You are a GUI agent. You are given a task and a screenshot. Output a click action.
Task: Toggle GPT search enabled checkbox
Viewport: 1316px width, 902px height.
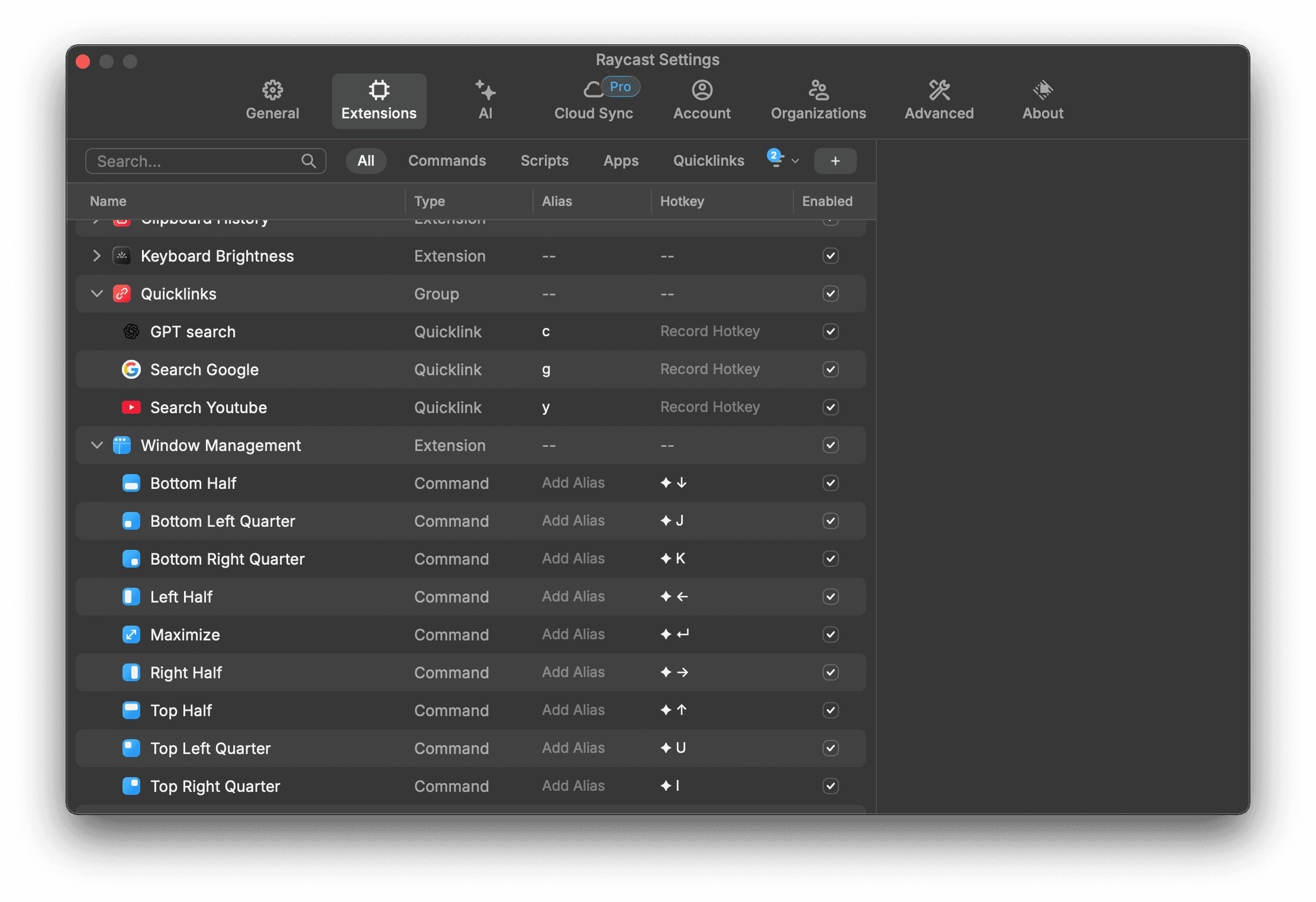[831, 331]
